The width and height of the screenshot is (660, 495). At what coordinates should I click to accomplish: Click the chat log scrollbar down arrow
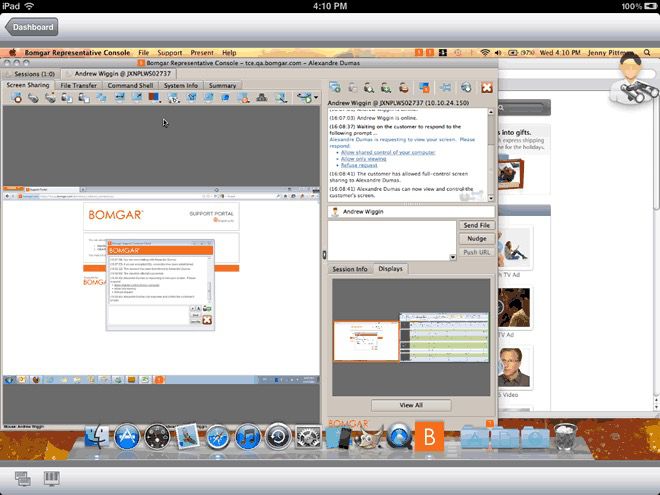[x=491, y=198]
